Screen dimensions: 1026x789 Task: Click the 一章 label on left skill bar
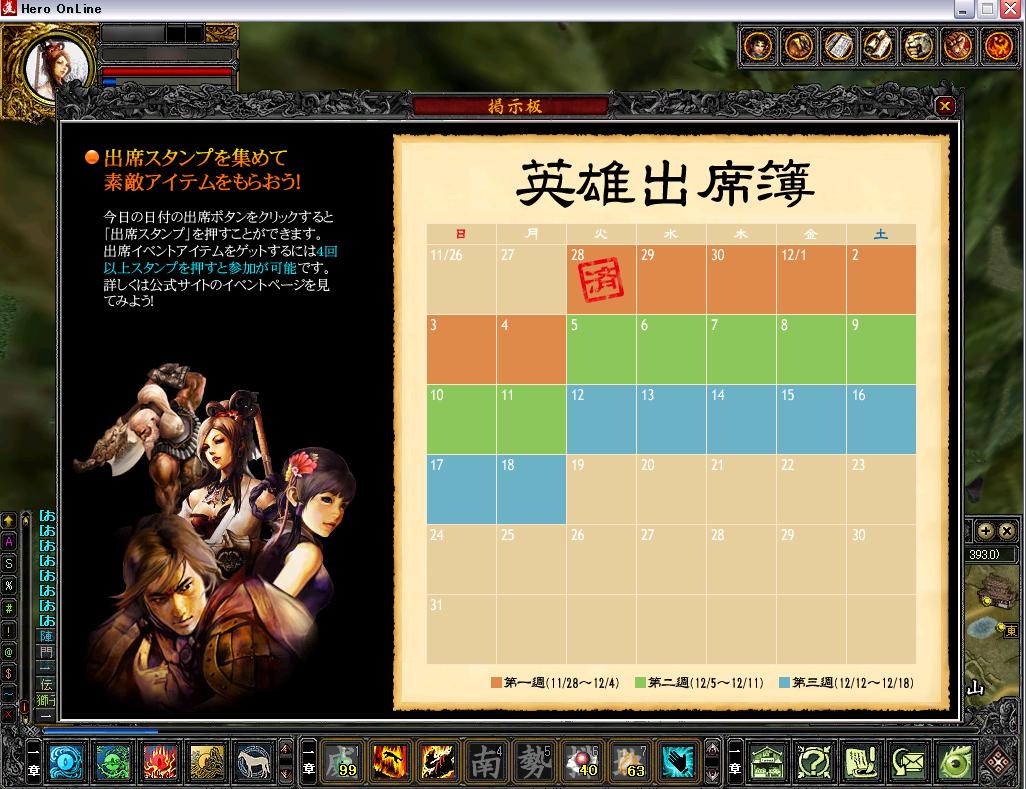point(33,762)
